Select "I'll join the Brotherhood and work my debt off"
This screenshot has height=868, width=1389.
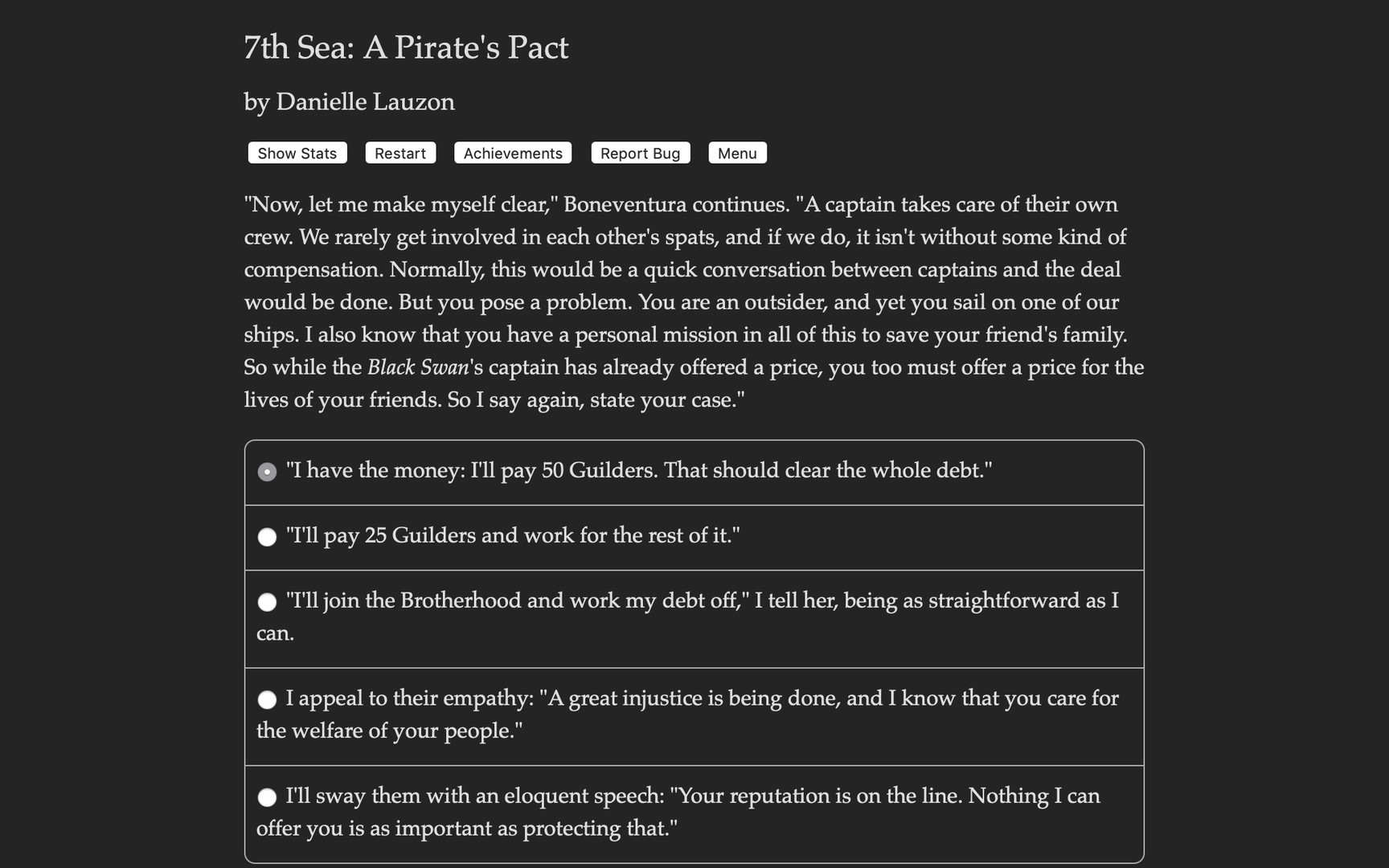(x=267, y=601)
